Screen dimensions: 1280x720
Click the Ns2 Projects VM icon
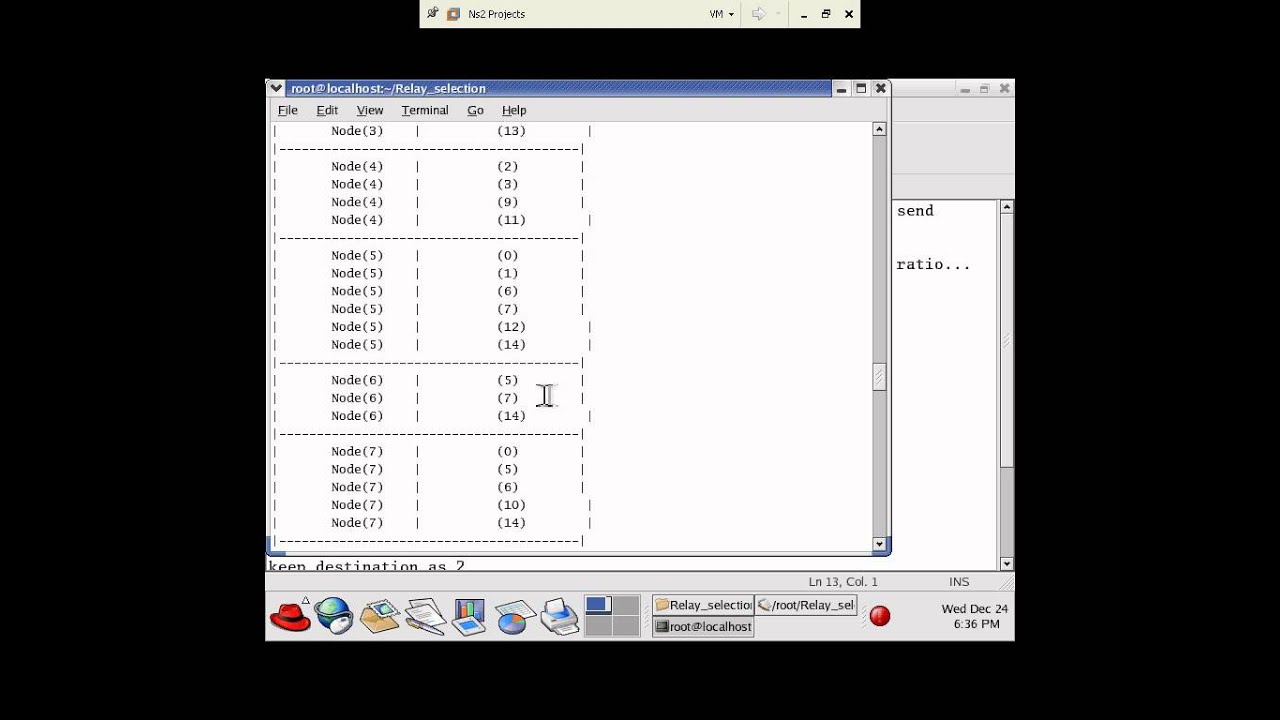[454, 14]
